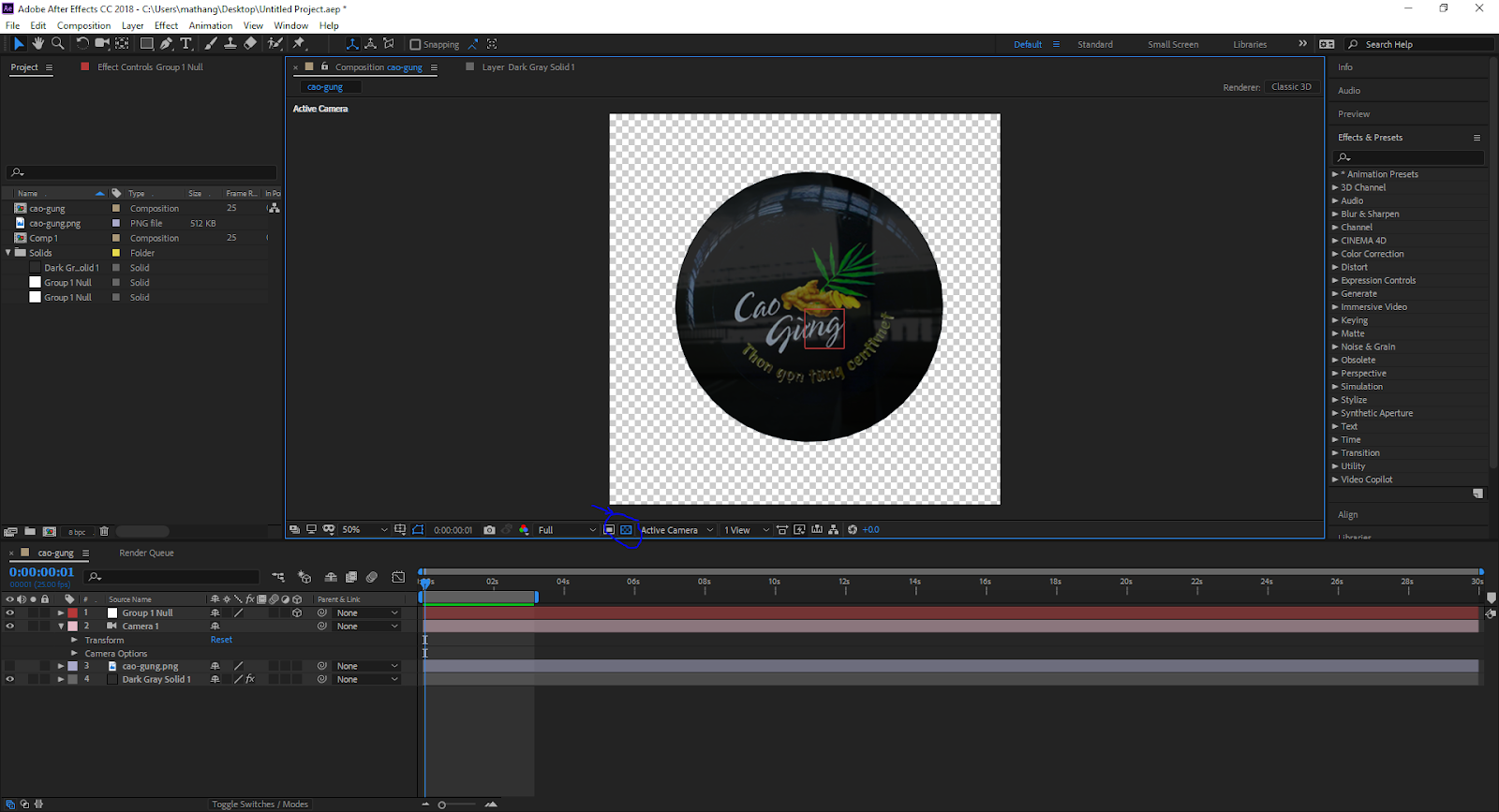Click the timeline zoom slider handle
The width and height of the screenshot is (1499, 812).
[442, 804]
